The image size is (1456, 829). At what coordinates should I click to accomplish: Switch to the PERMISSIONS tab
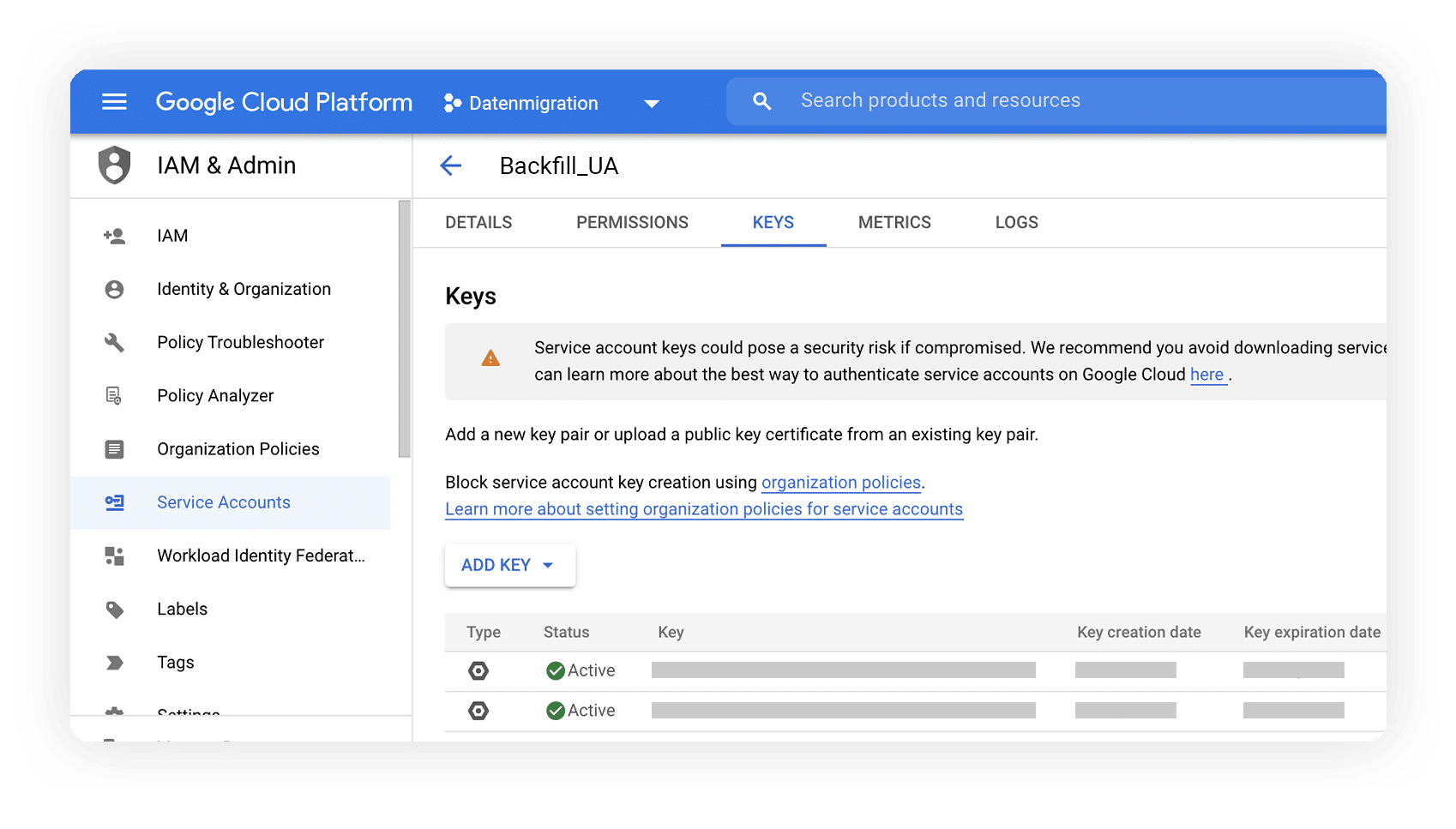(x=632, y=223)
